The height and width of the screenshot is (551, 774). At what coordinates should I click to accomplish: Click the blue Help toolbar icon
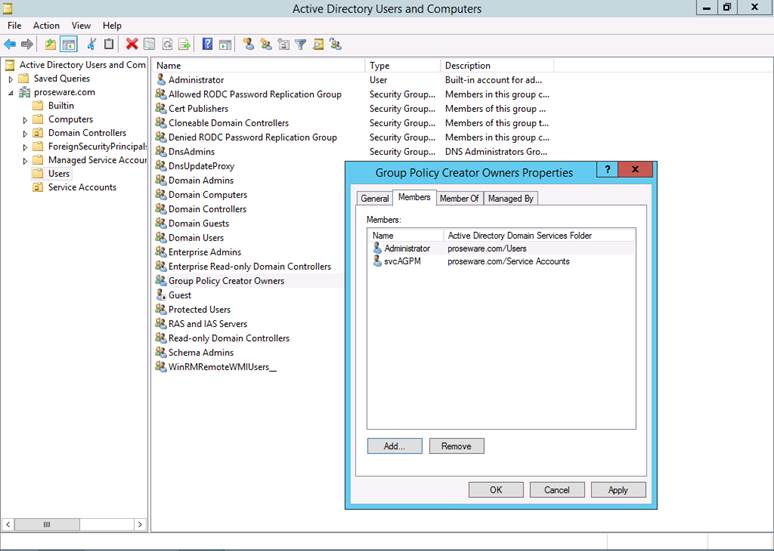(207, 44)
